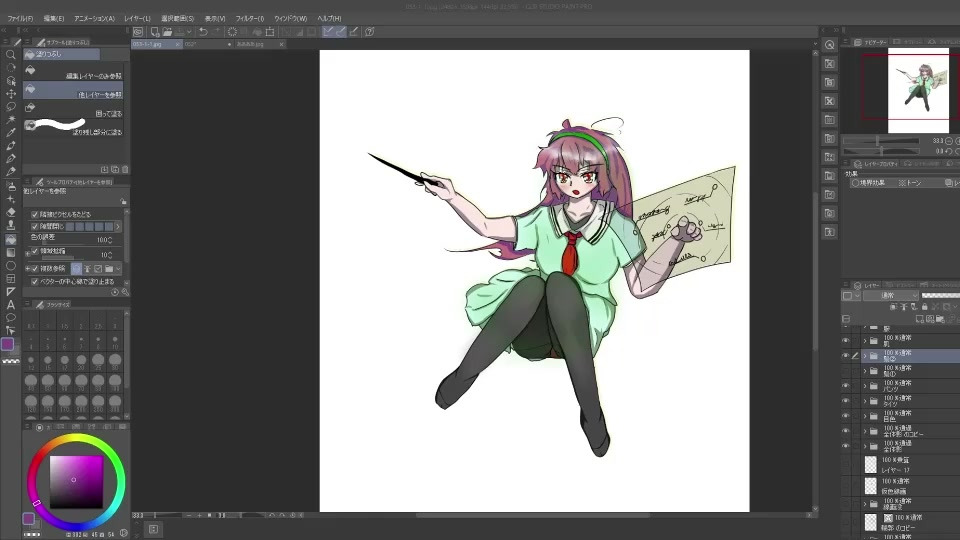Screen dimensions: 960x540
Task: Select the 他レイヤーを参照 sub tool
Action: click(x=73, y=91)
